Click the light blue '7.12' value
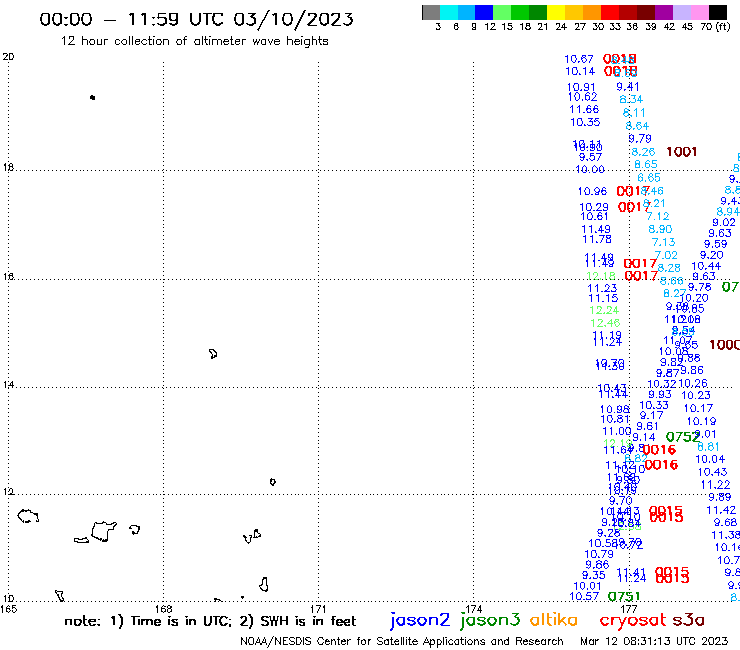 [657, 216]
